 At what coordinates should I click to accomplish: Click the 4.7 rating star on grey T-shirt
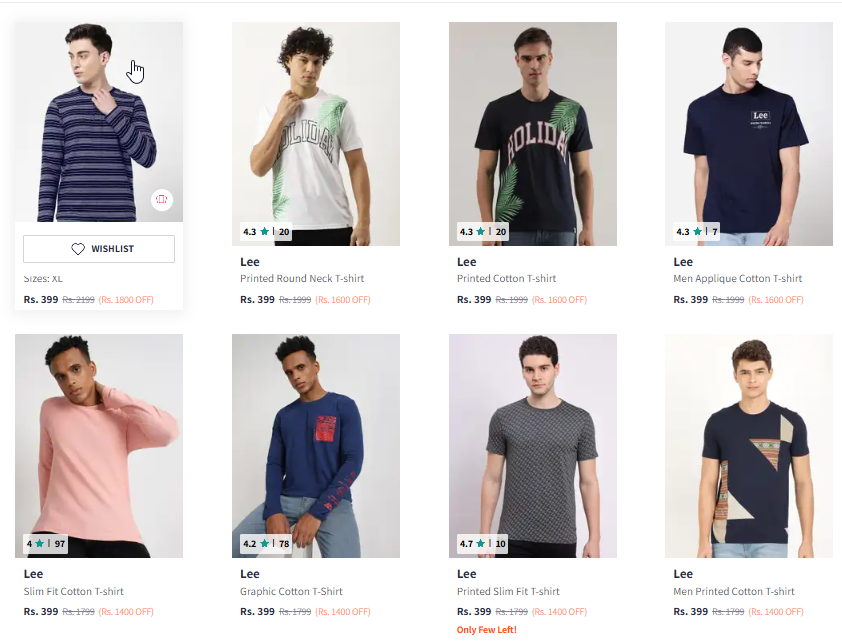pyautogui.click(x=481, y=544)
